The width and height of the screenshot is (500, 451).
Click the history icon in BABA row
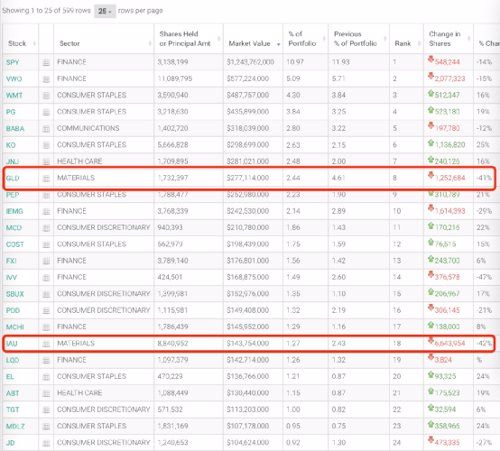[46, 129]
